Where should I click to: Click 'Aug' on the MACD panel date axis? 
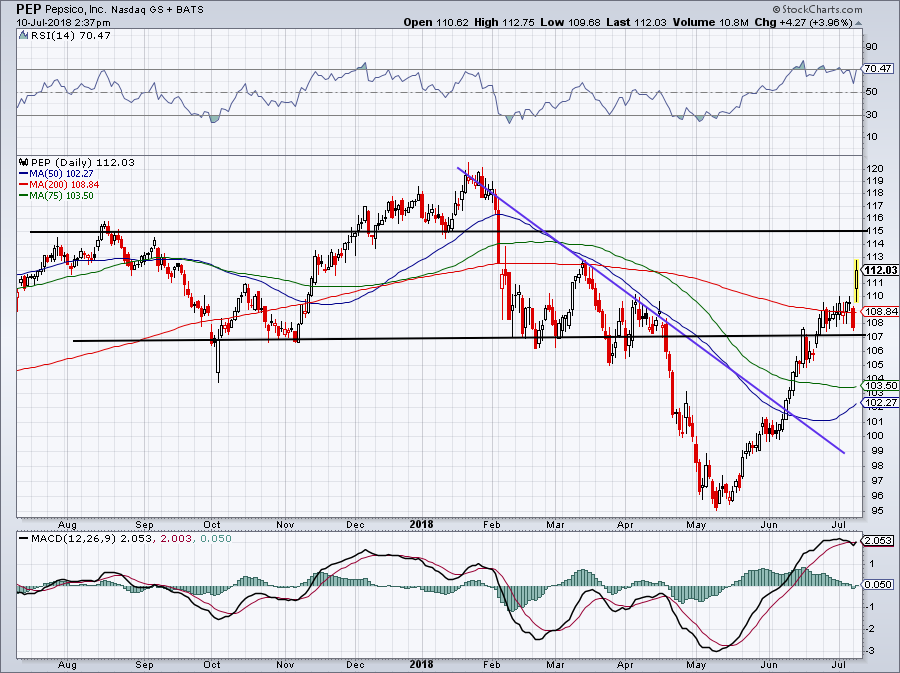[x=67, y=664]
